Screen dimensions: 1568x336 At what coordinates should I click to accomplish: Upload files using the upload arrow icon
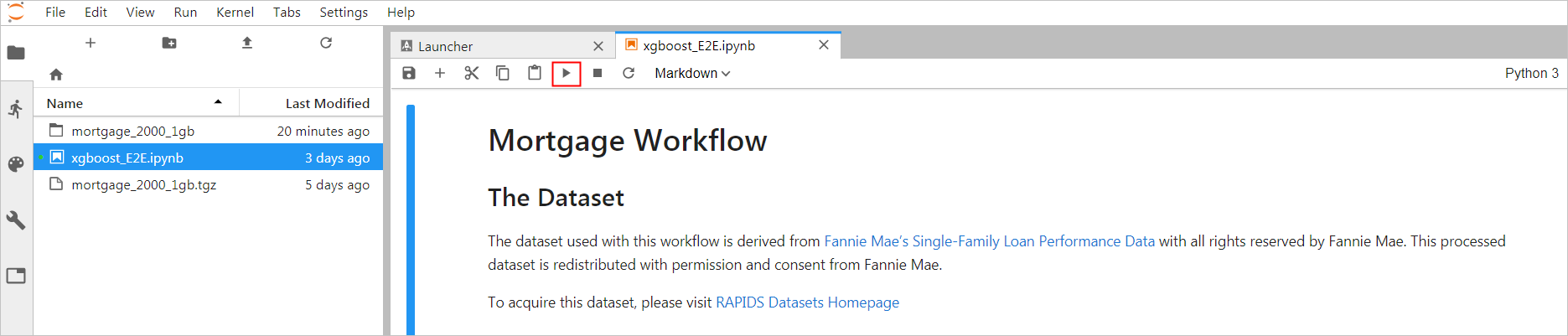click(247, 43)
